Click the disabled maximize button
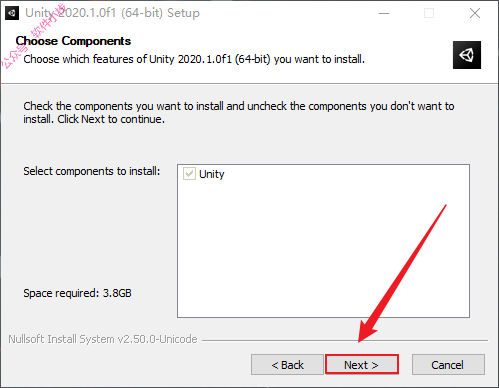Viewport: 499px width, 388px height. [x=429, y=13]
